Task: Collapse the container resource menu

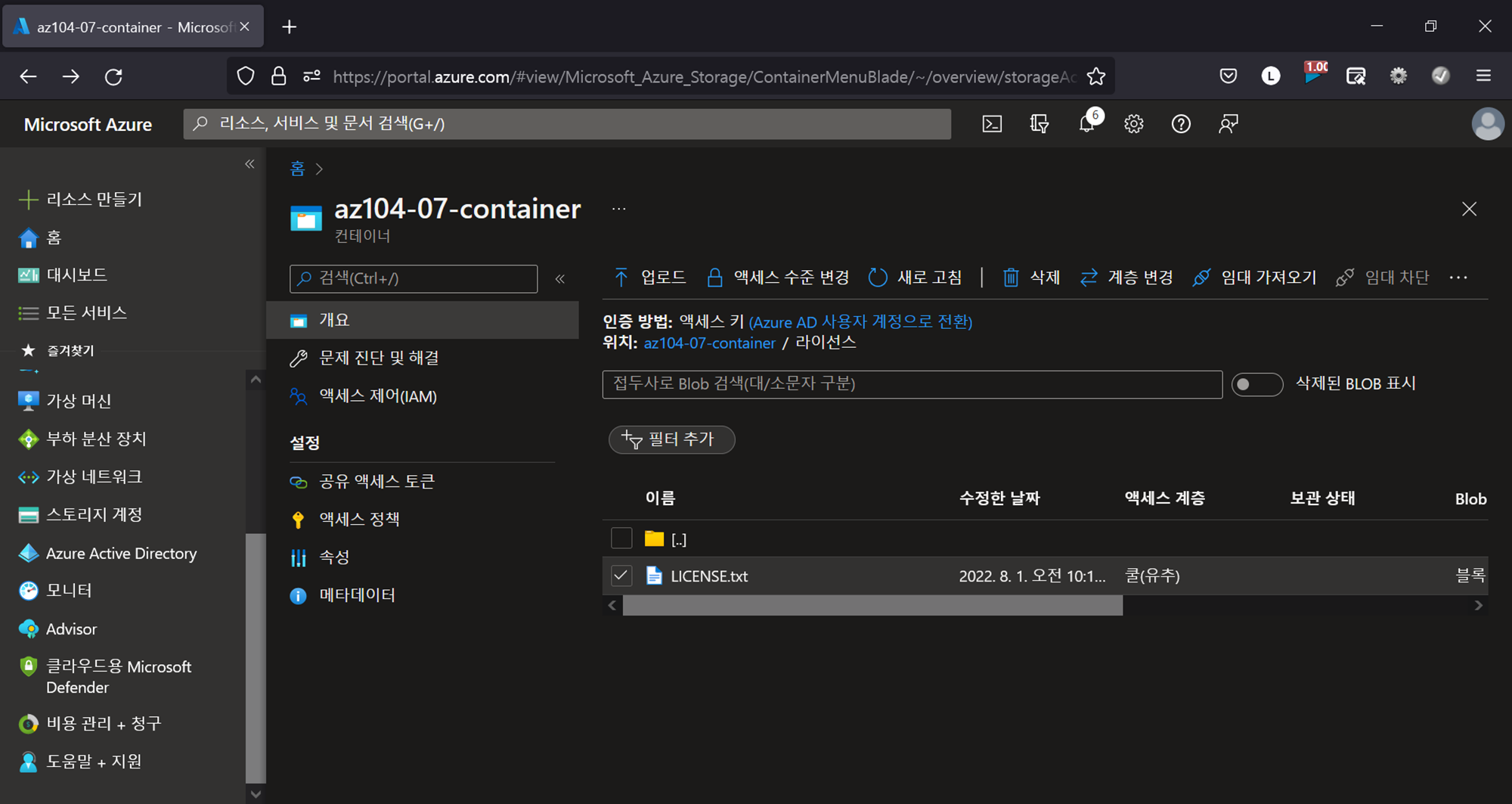Action: point(560,278)
